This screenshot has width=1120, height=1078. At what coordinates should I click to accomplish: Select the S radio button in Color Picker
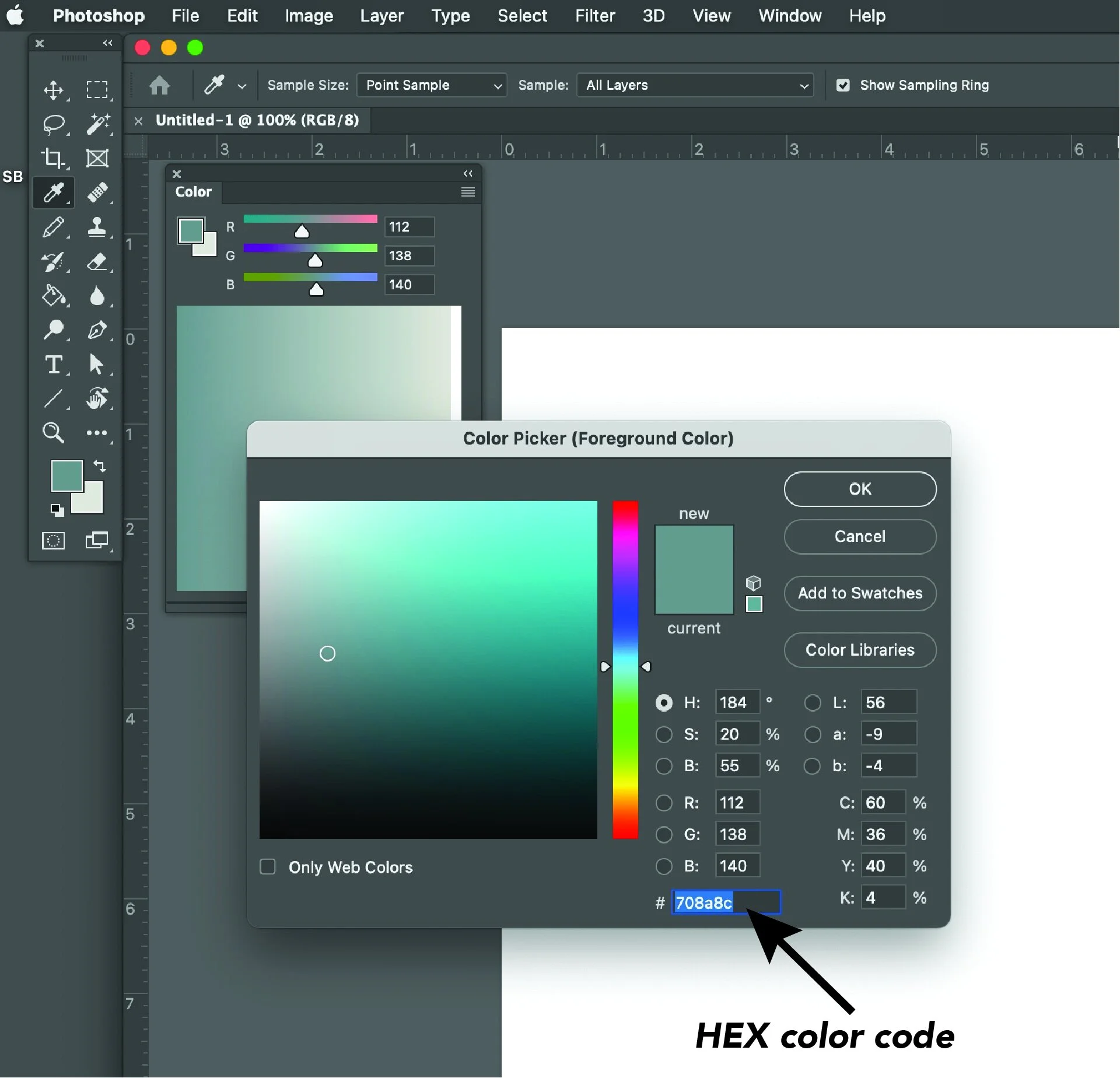point(664,734)
